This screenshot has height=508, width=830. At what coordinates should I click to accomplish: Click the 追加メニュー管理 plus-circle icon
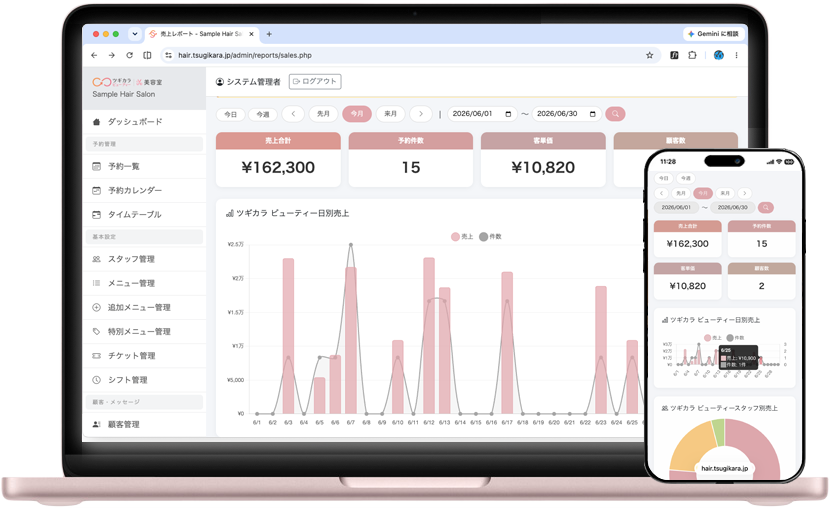coord(96,307)
